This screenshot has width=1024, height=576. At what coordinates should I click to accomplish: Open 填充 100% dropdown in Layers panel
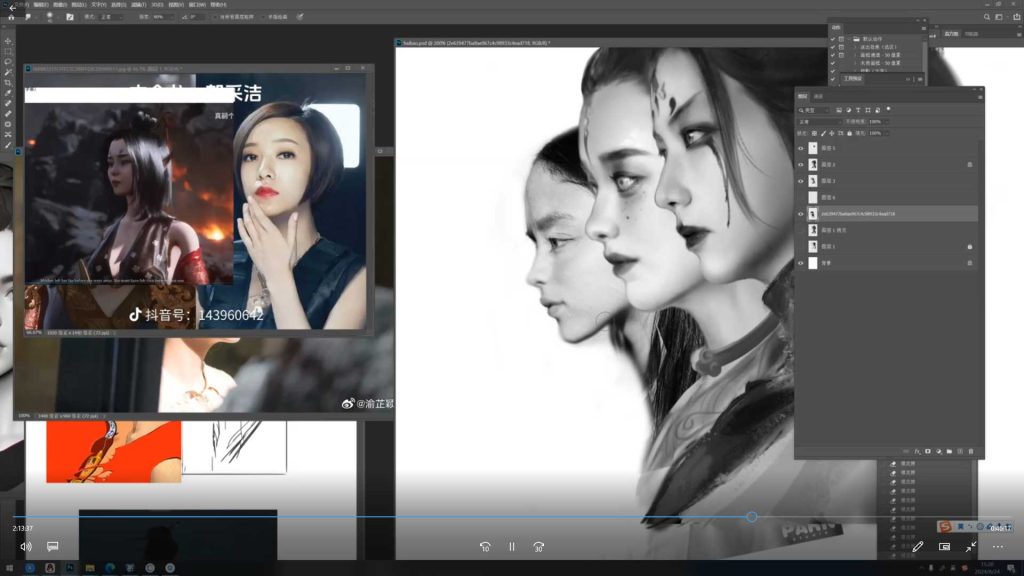point(877,133)
